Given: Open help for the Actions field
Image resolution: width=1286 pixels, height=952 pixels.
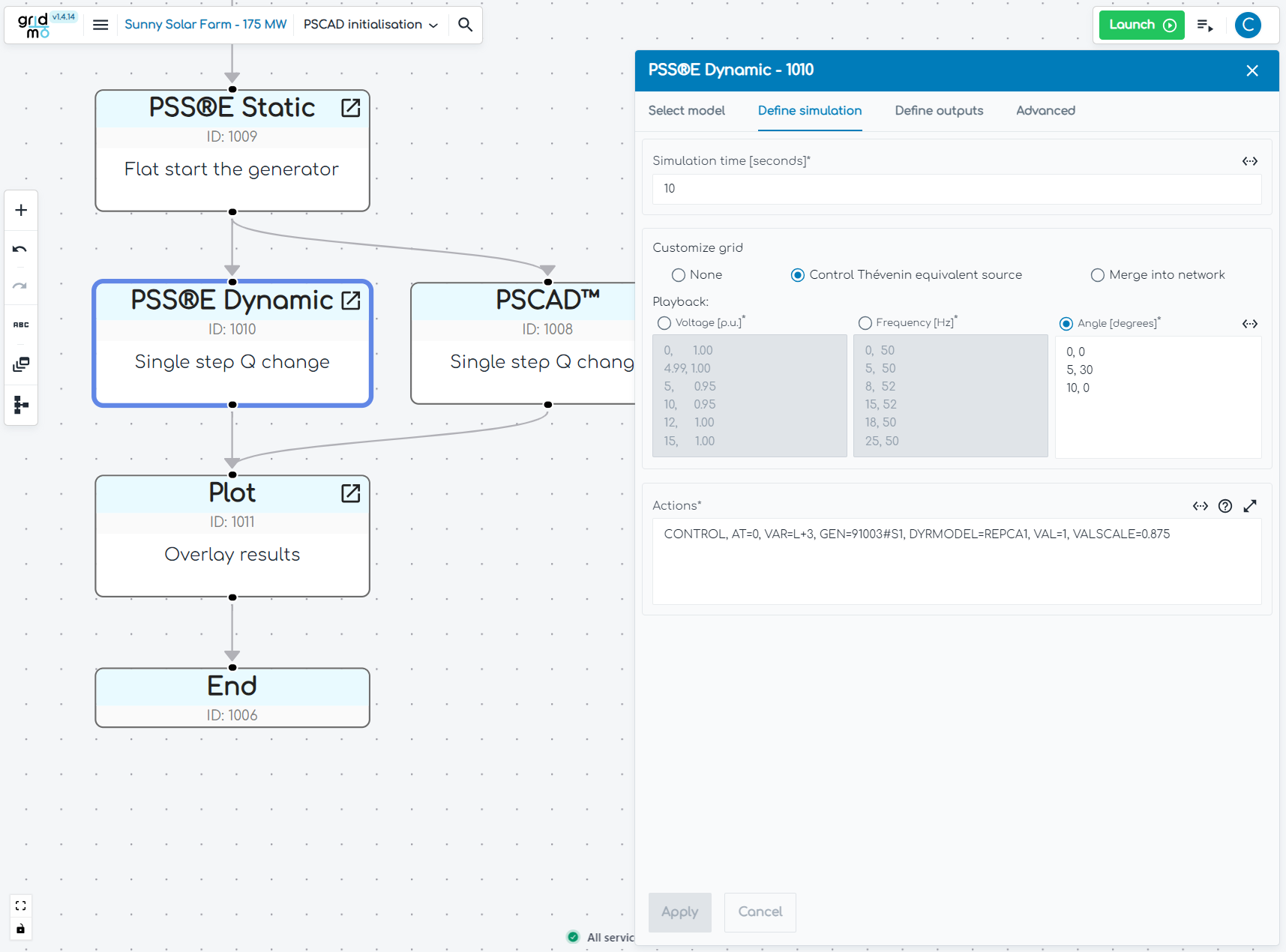Looking at the screenshot, I should pyautogui.click(x=1225, y=506).
